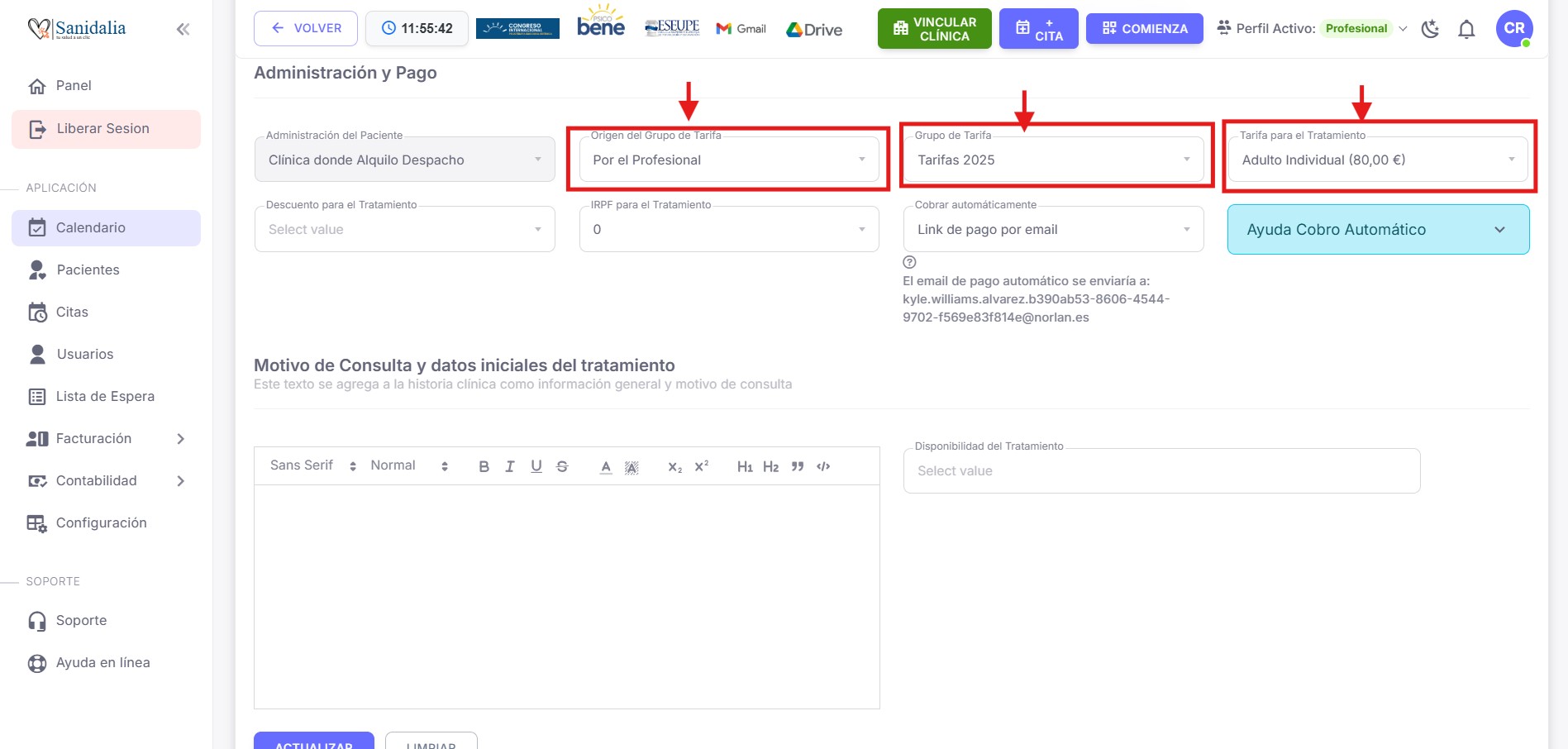The image size is (1568, 749).
Task: Open Google Drive shortcut
Action: pos(814,30)
